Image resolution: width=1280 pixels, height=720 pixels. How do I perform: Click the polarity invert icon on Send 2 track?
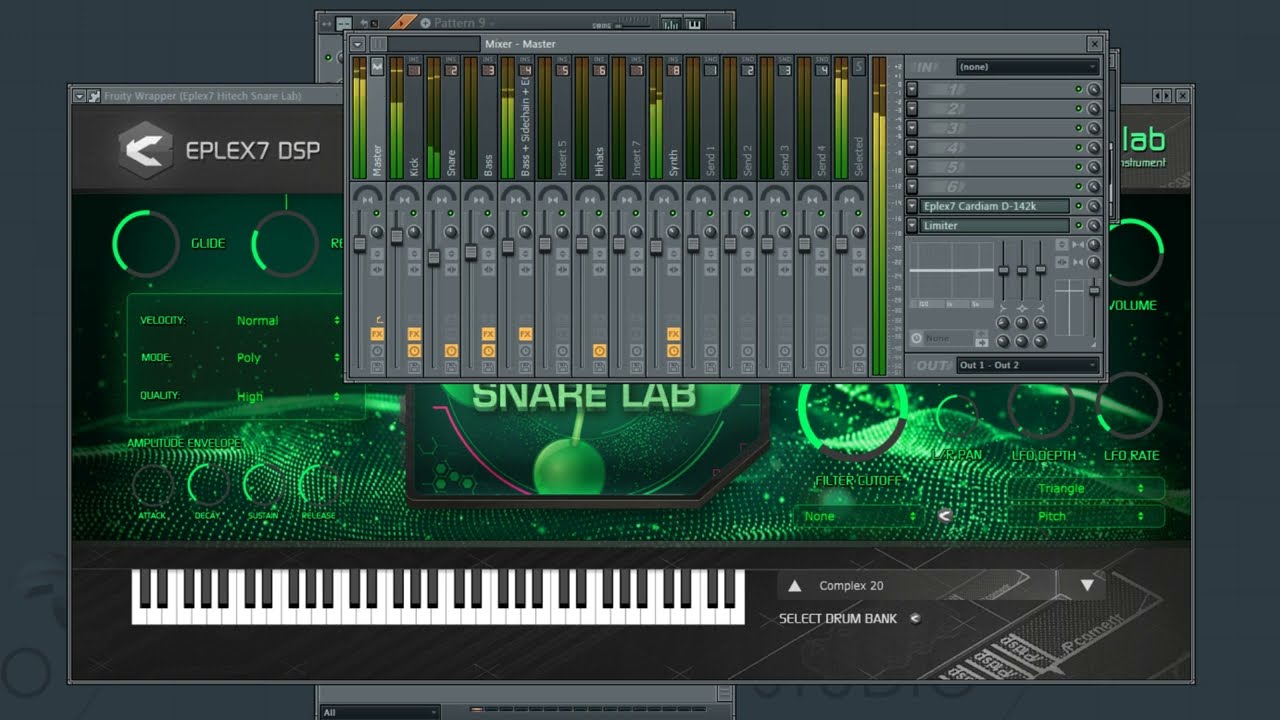point(747,254)
